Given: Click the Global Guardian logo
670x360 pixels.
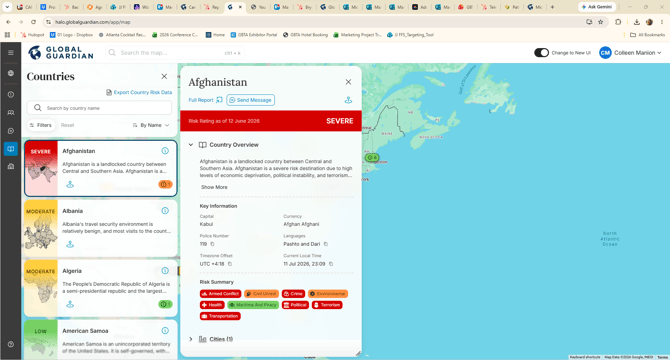Looking at the screenshot, I should 61,53.
